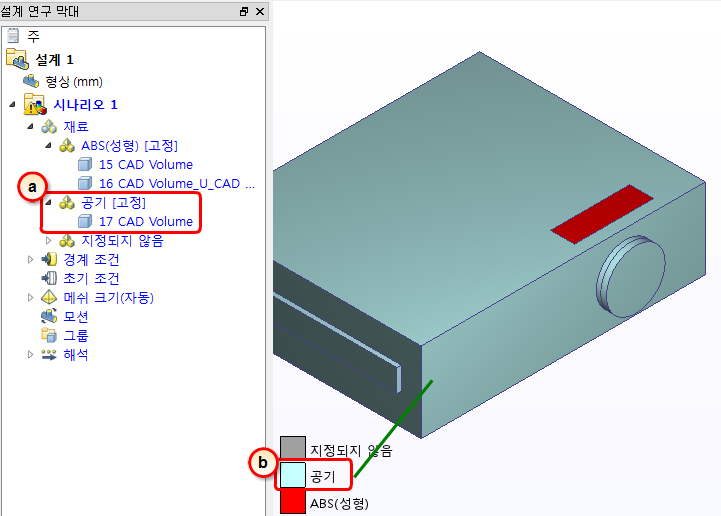Expand the 지정되지 않음 material node
721x516 pixels.
48,241
